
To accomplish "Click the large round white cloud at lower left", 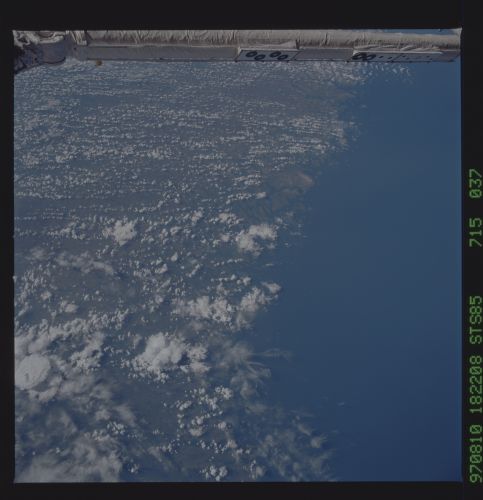I will click(x=32, y=371).
